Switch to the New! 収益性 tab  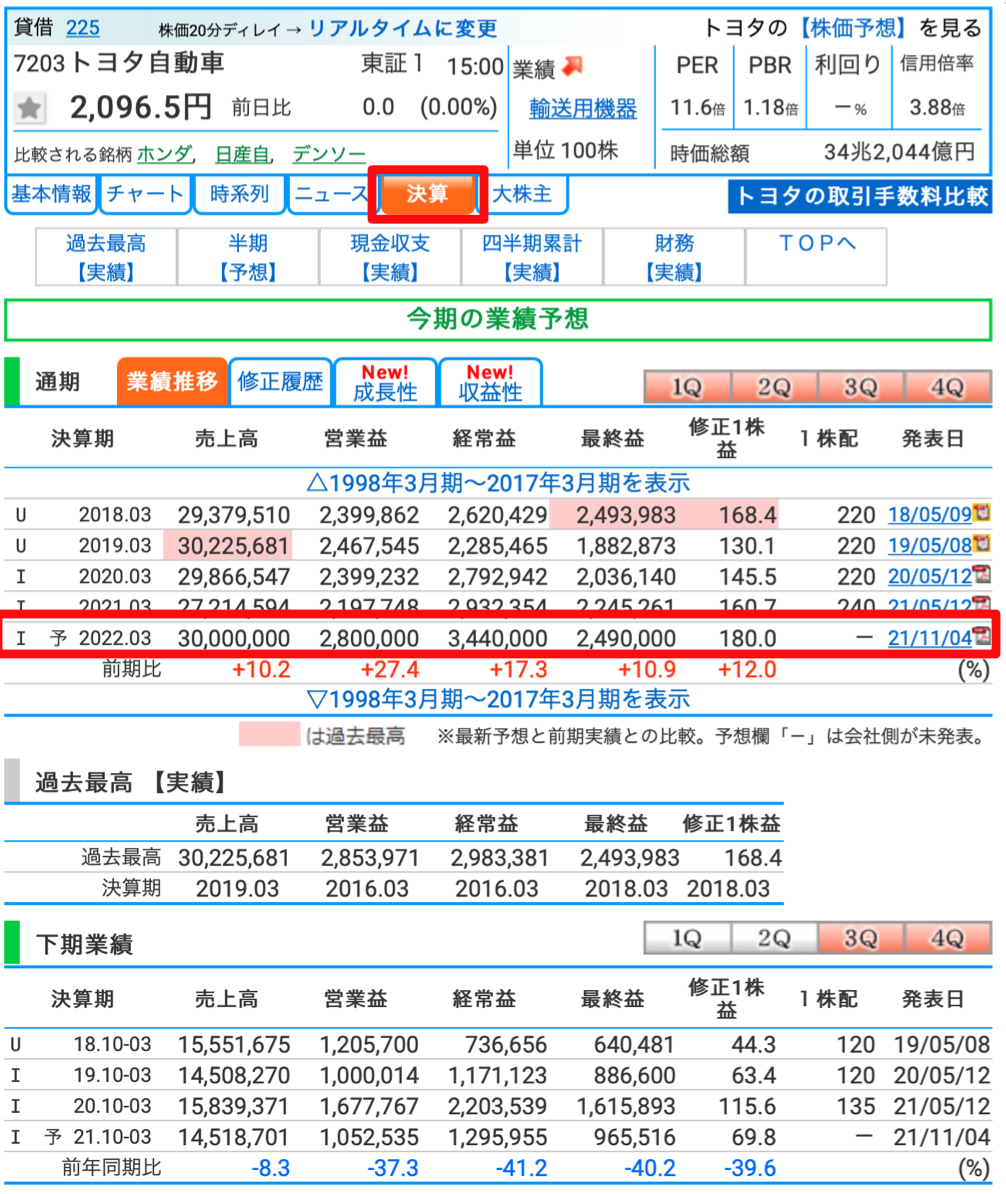[490, 382]
